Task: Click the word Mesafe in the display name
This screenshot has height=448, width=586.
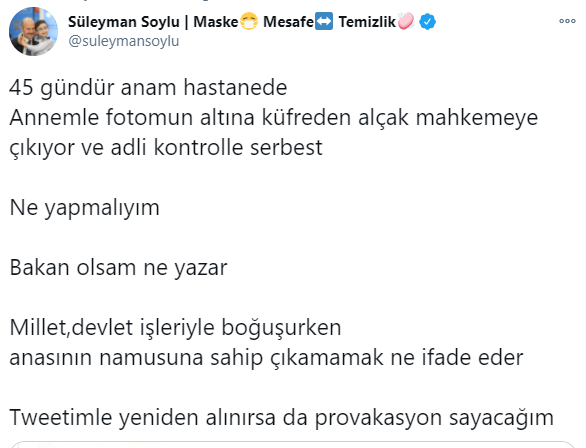Action: pyautogui.click(x=288, y=22)
